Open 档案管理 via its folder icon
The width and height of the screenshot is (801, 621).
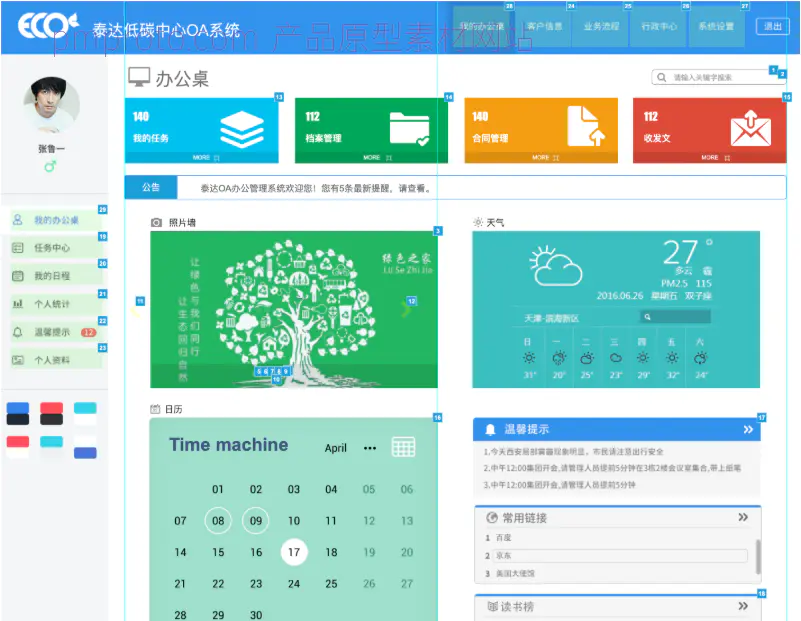[x=409, y=129]
